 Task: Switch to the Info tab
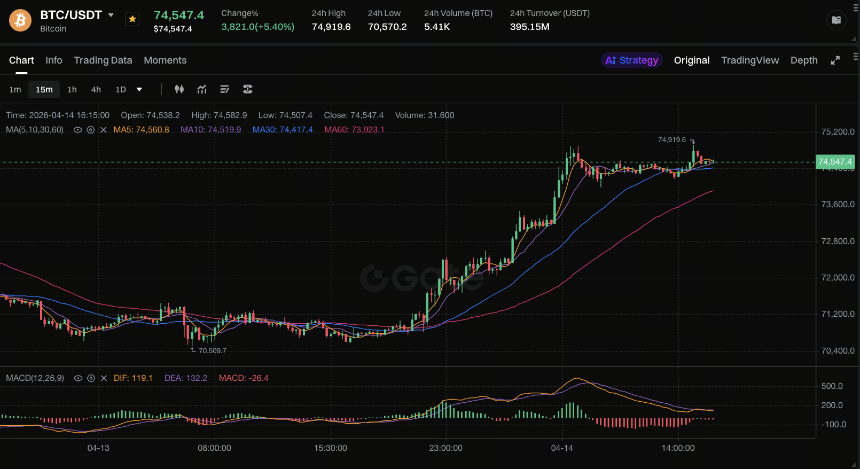pos(54,60)
